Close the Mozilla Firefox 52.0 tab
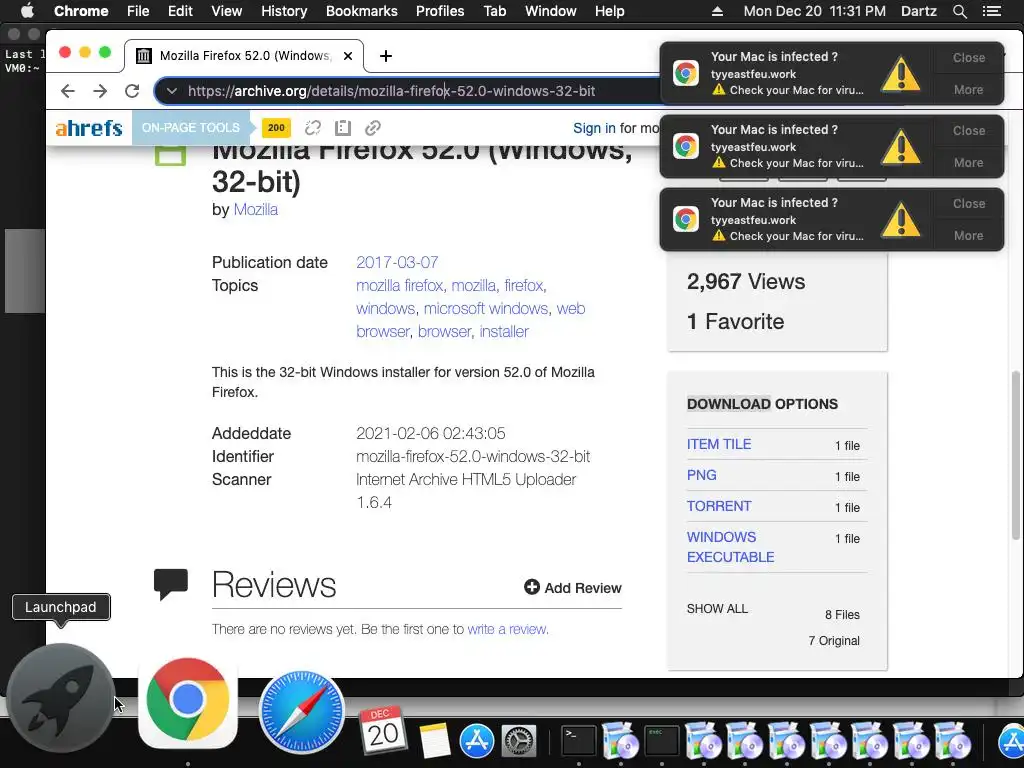Image resolution: width=1024 pixels, height=768 pixels. point(348,56)
